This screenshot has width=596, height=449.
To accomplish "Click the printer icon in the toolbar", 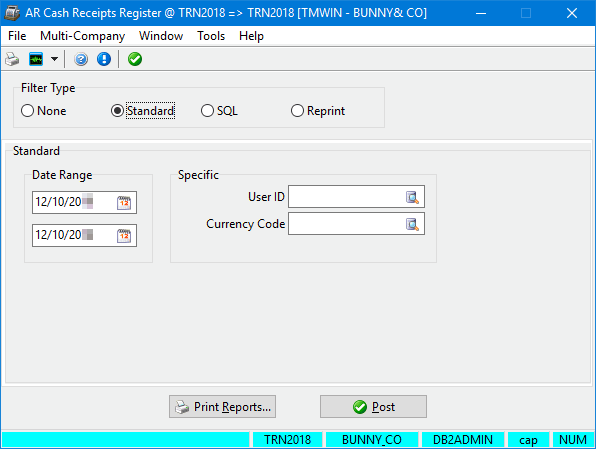I will tap(12, 59).
